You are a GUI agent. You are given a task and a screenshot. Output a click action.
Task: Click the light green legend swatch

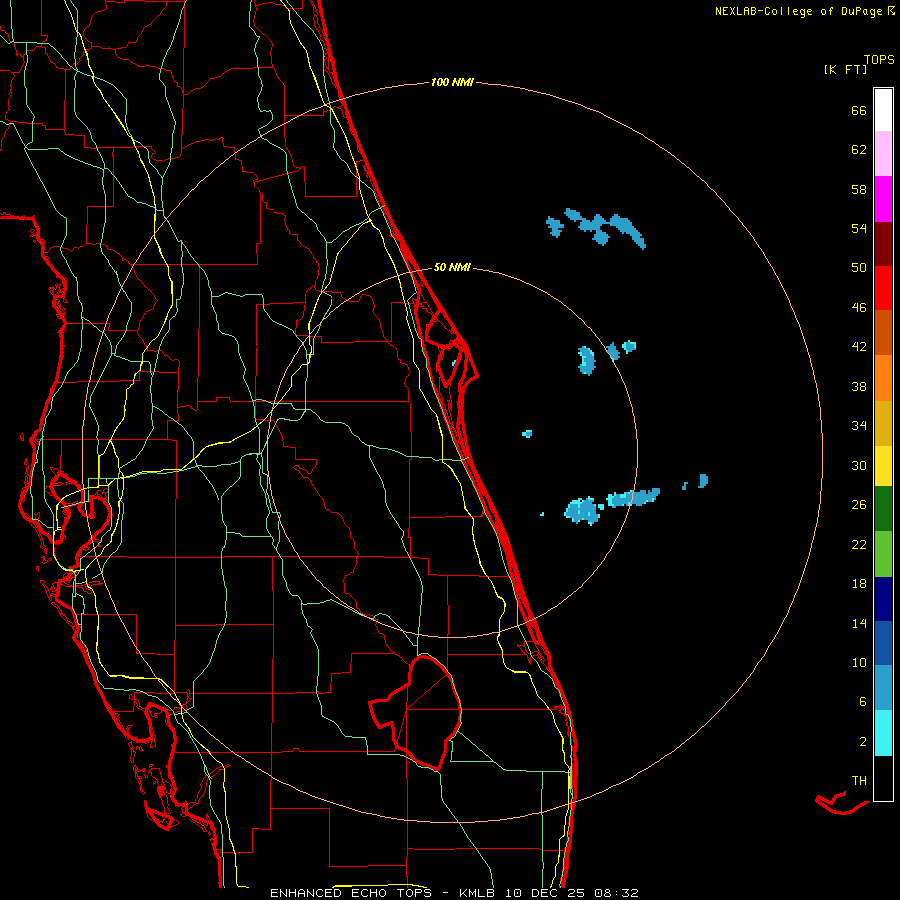pos(883,554)
